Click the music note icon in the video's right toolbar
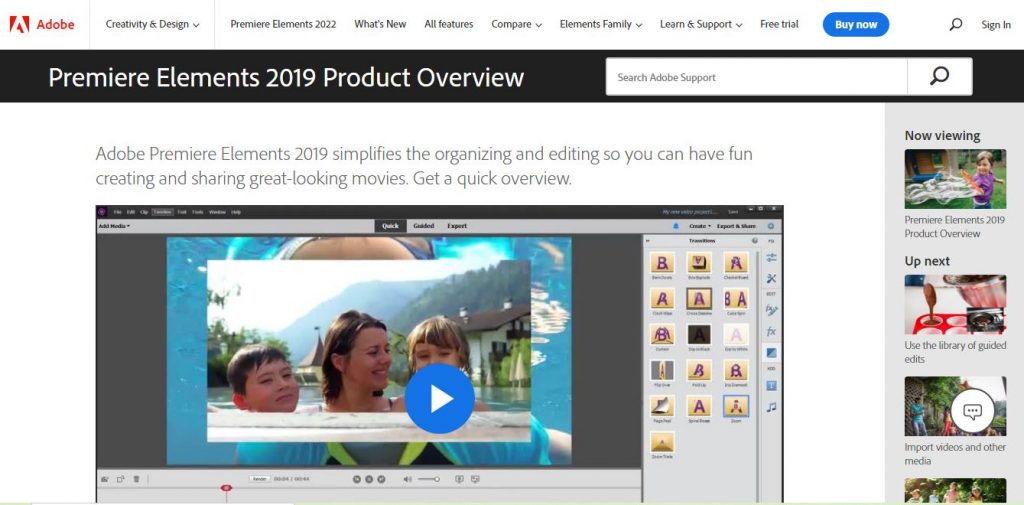This screenshot has width=1024, height=505. pyautogui.click(x=771, y=407)
